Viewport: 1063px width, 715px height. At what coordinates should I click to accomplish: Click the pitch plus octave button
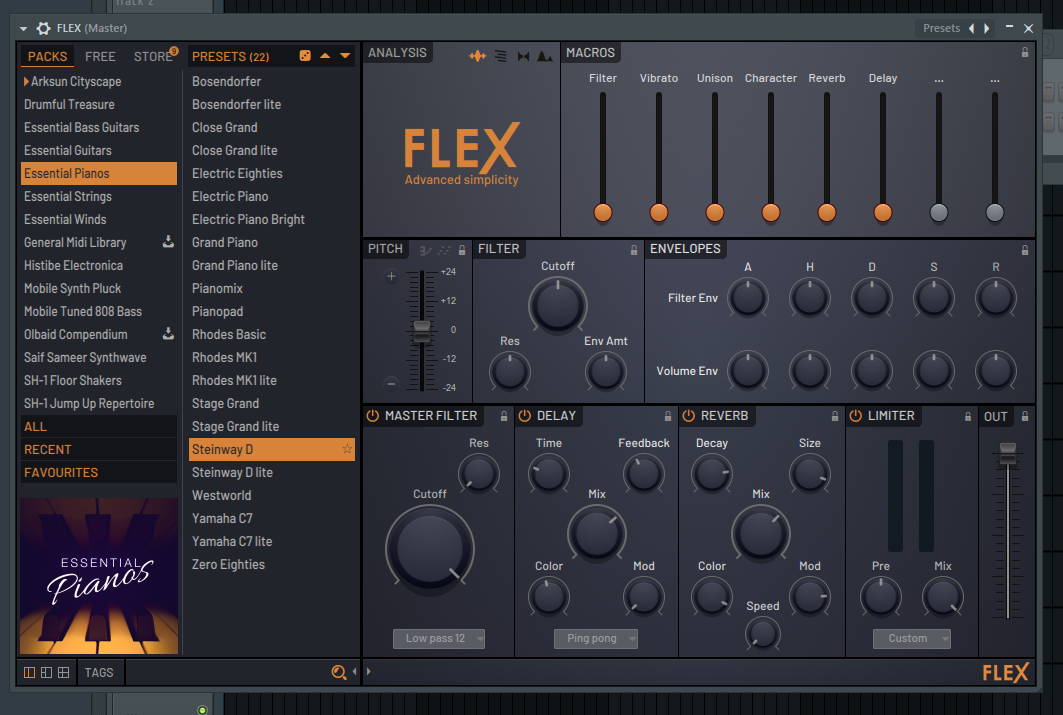(391, 276)
